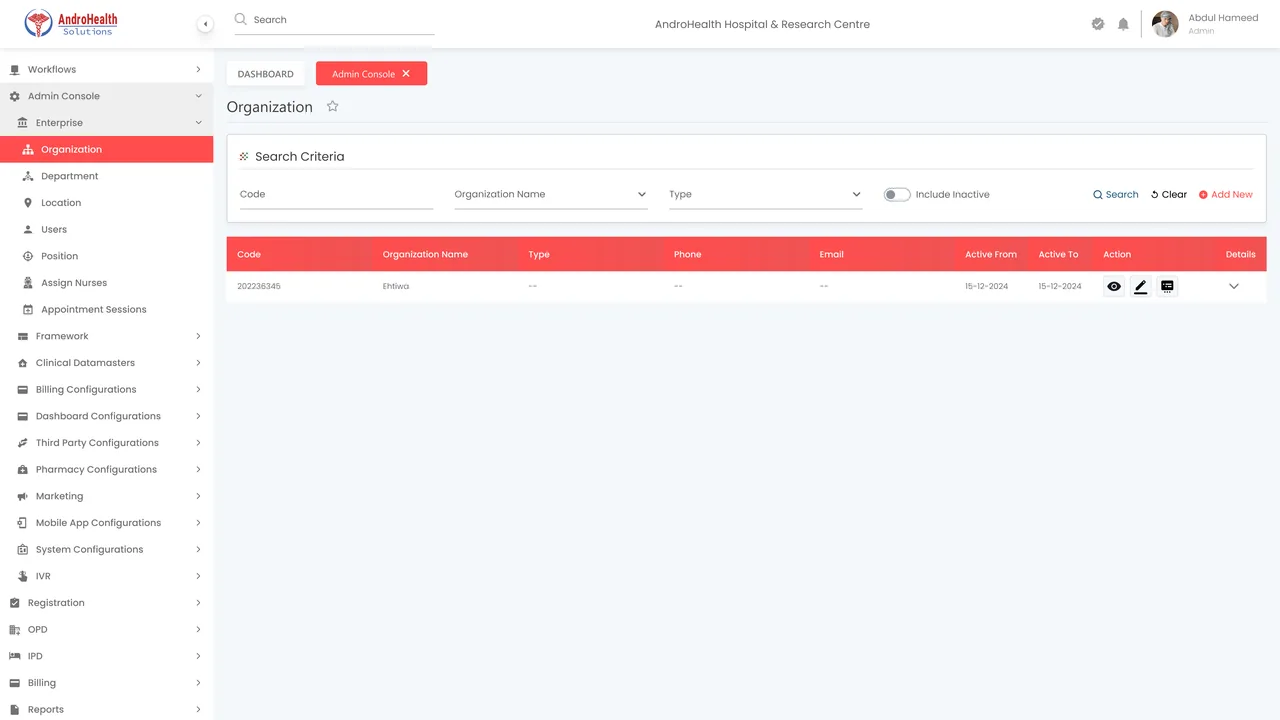This screenshot has width=1280, height=720.
Task: Expand the Framework menu chevron
Action: point(198,336)
